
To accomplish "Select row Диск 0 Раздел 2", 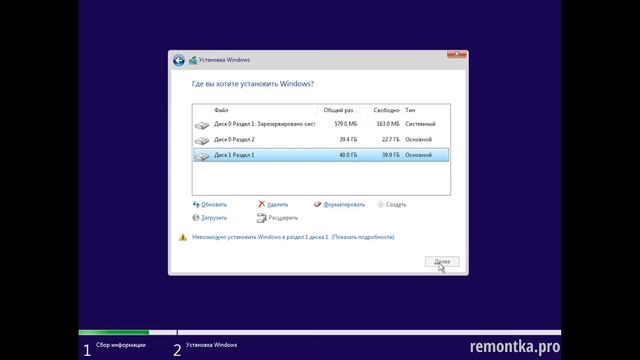I will pyautogui.click(x=321, y=140).
